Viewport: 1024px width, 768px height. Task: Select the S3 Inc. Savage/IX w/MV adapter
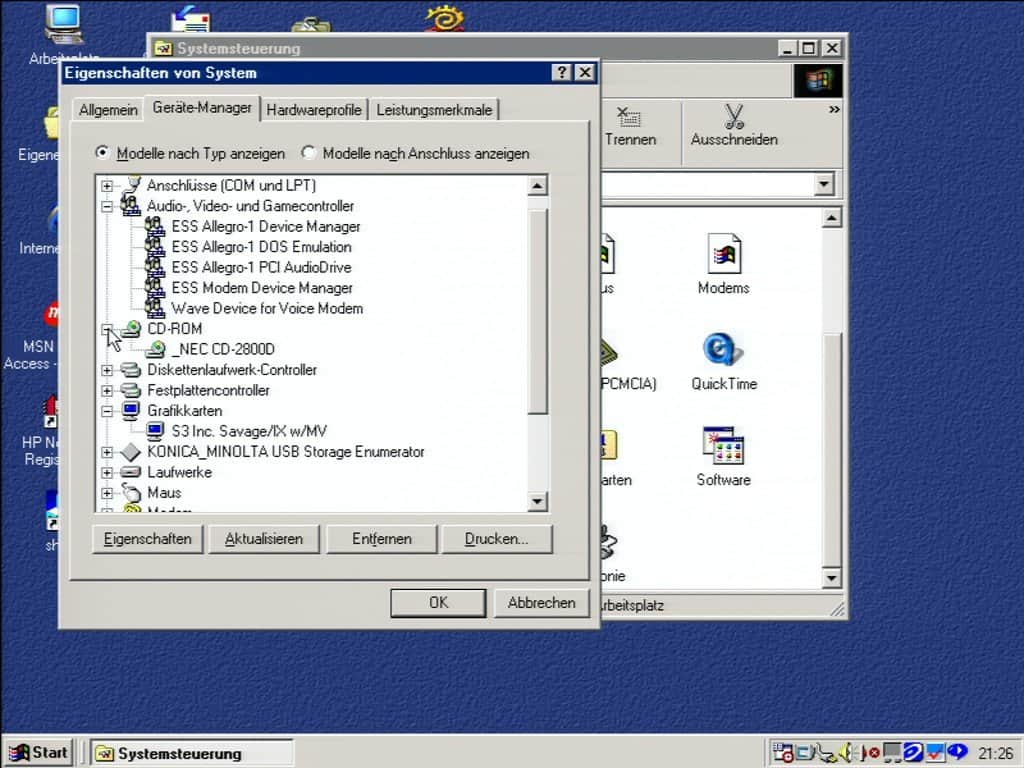249,431
